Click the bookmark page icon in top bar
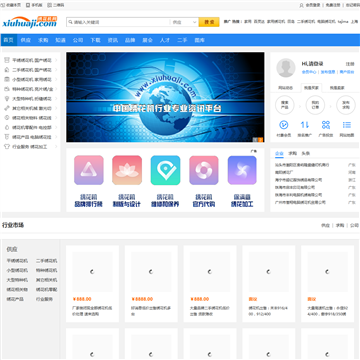360x360 pixels. coord(3,5)
